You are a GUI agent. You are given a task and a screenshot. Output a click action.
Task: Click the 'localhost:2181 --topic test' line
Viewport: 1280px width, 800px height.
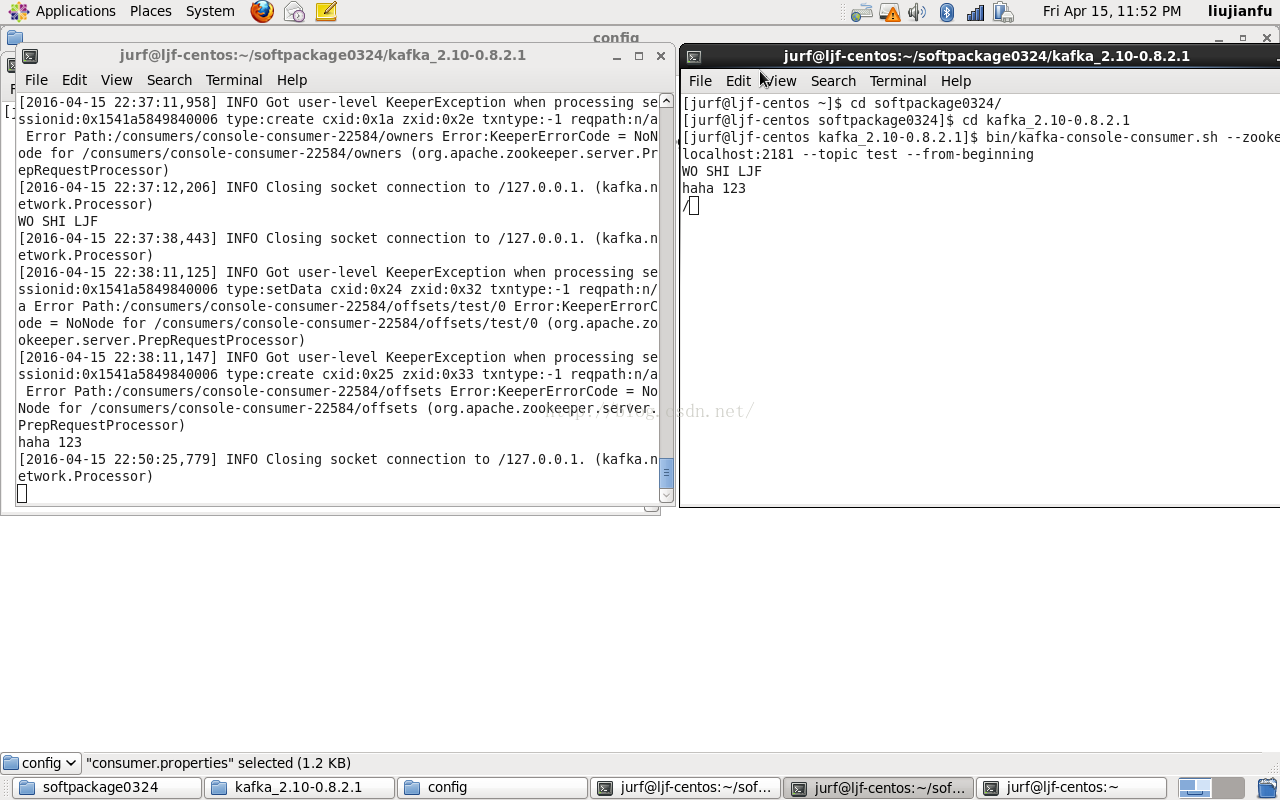click(858, 154)
